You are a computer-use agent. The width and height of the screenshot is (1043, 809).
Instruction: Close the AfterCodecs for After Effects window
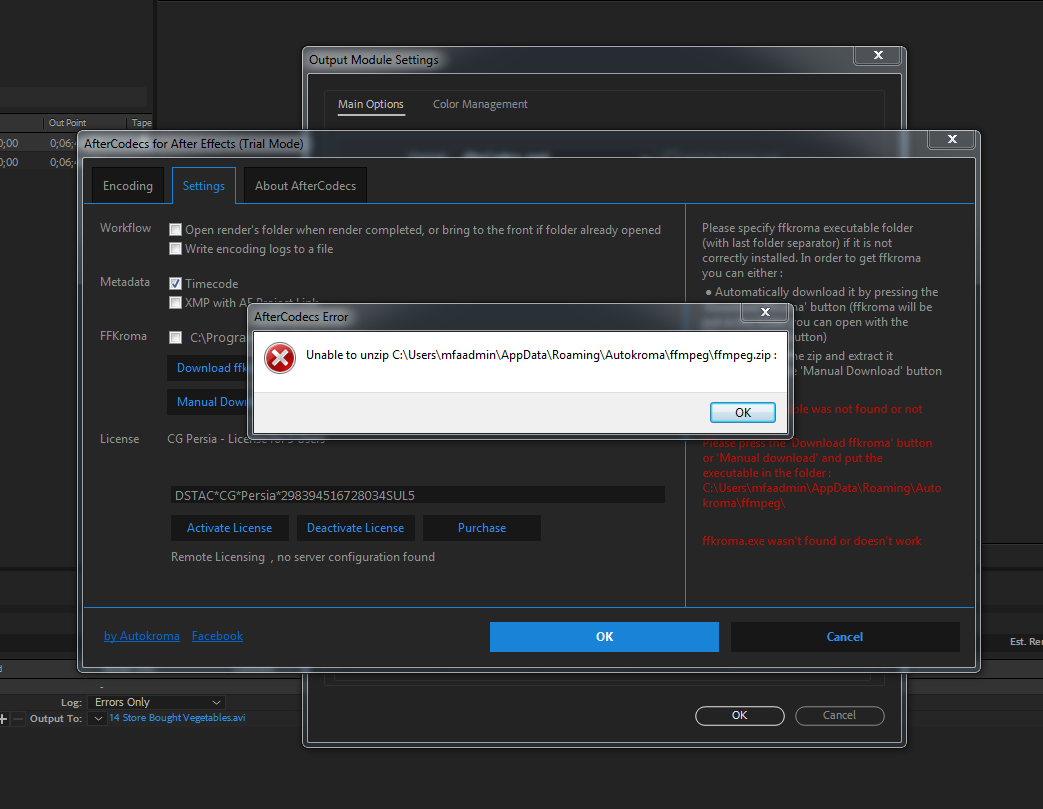(952, 138)
